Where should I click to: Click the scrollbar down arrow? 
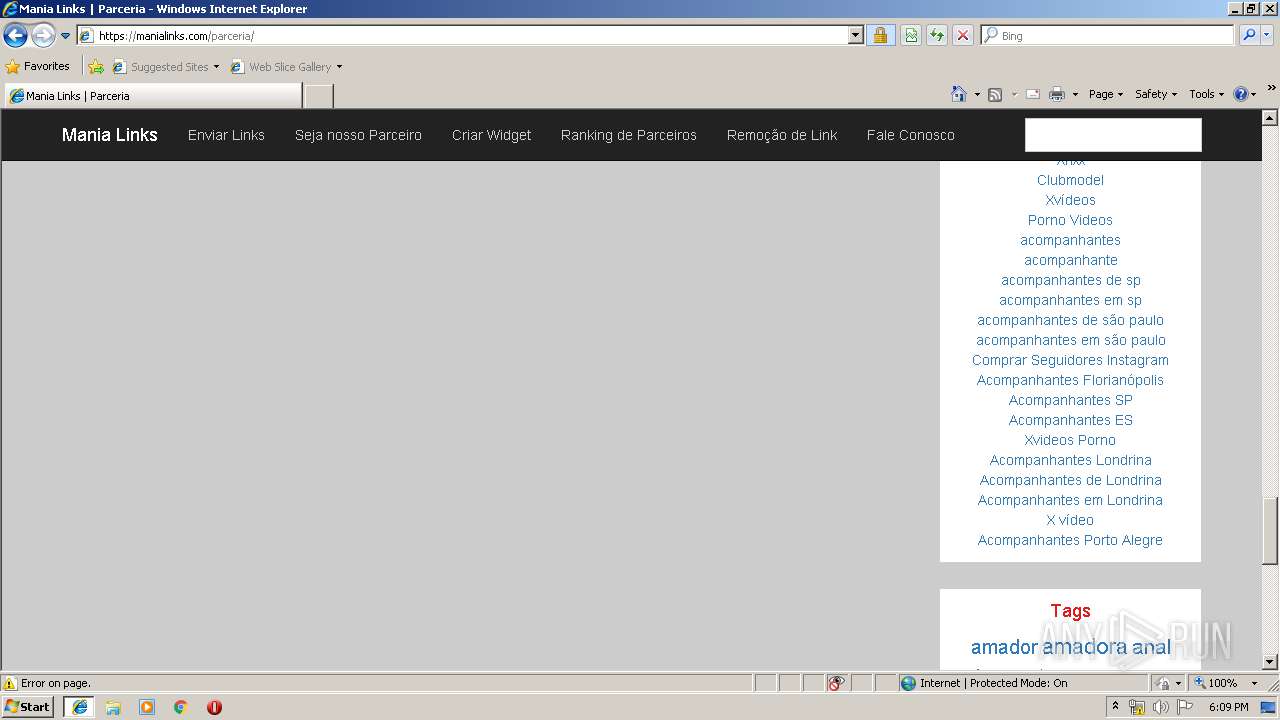tap(1270, 661)
